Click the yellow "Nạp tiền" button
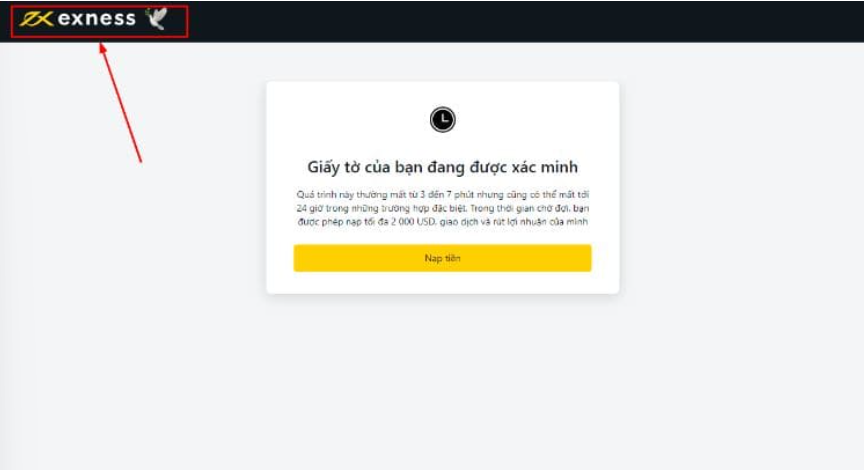 pyautogui.click(x=442, y=258)
